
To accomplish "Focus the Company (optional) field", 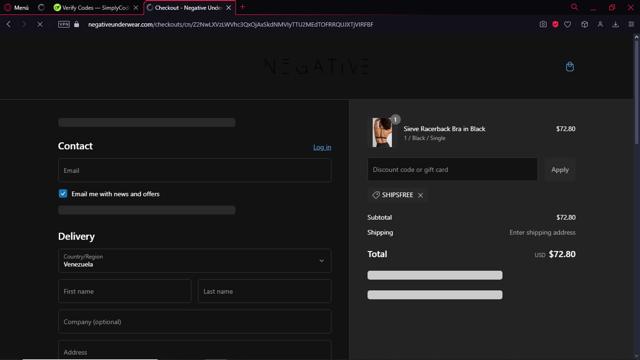I will coord(195,322).
